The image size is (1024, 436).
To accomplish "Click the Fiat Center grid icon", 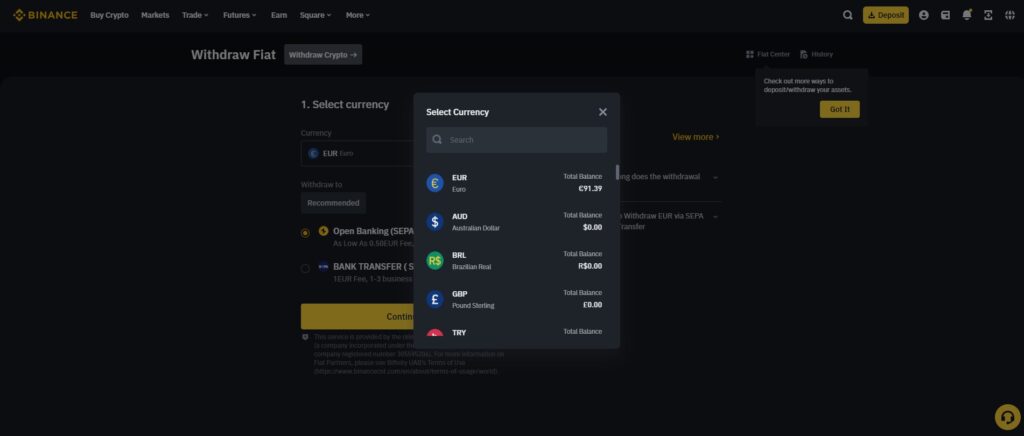I will coord(750,54).
